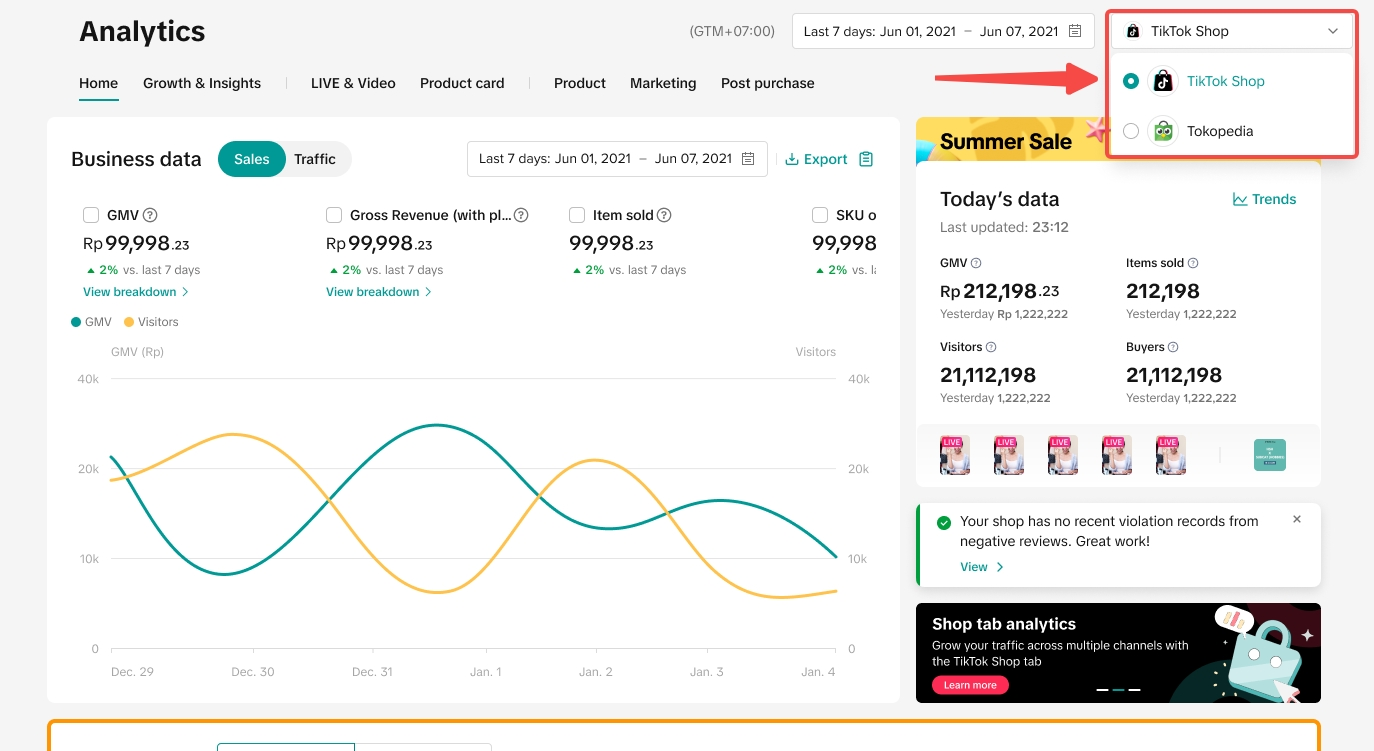Open the Trends link in Today's data
Viewport: 1374px width, 751px height.
point(1264,199)
